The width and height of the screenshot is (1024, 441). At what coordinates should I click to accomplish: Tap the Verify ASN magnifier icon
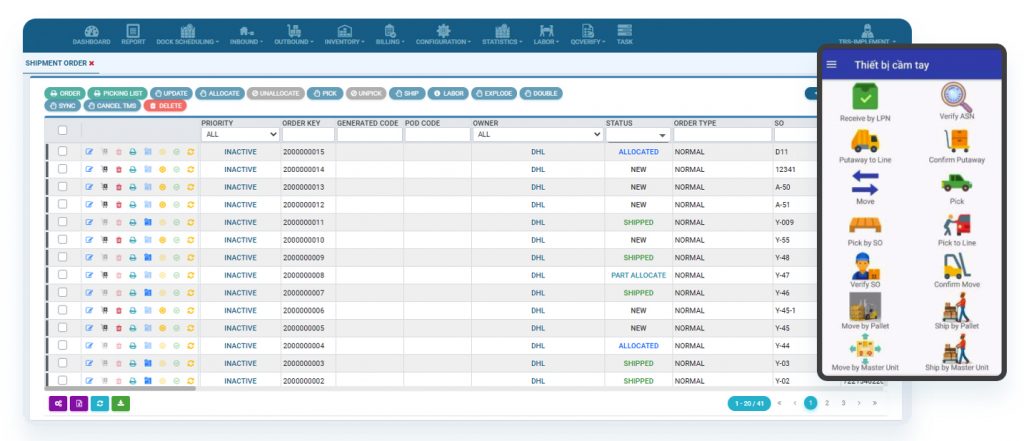point(957,98)
